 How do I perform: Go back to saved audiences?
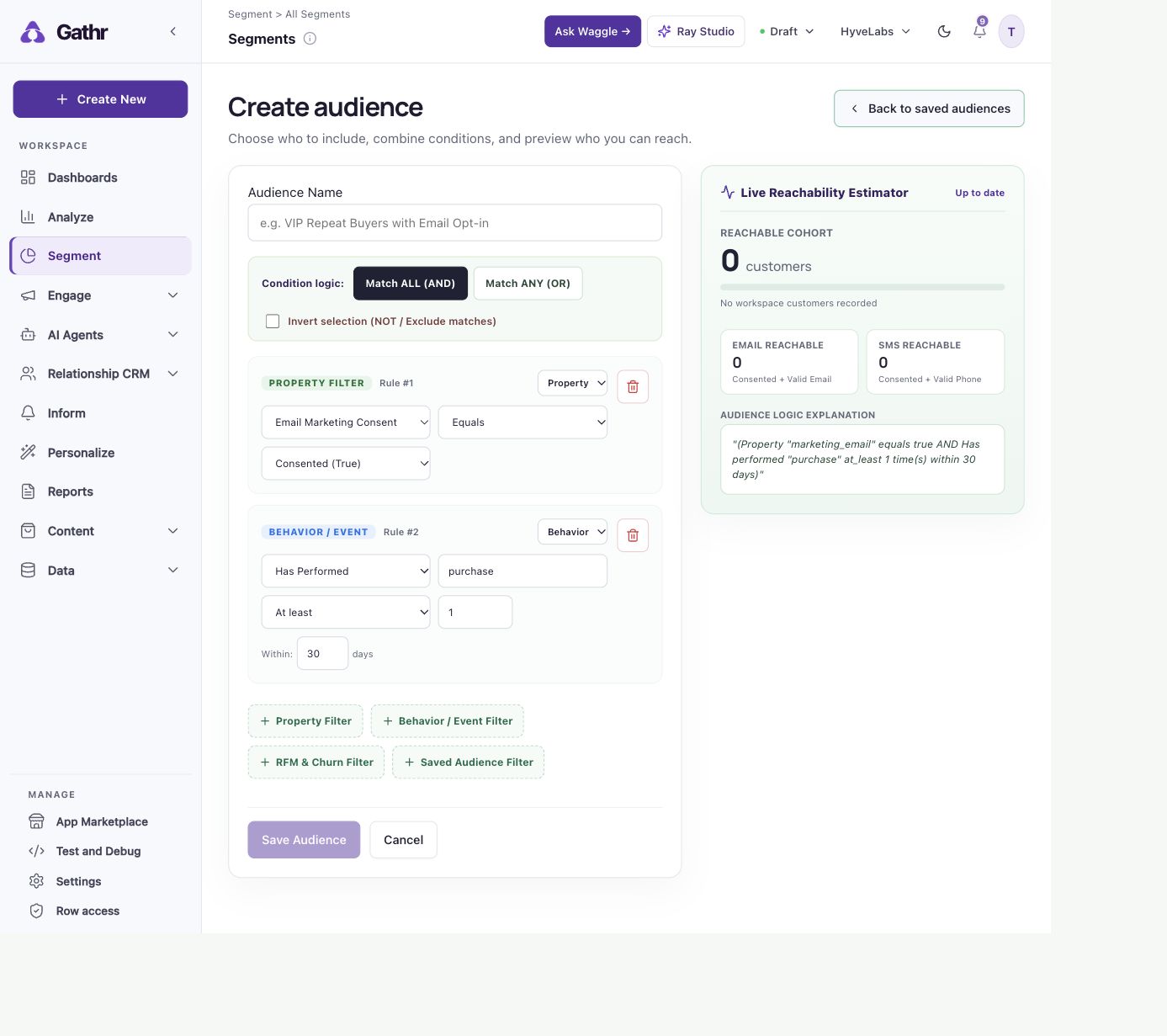tap(929, 109)
